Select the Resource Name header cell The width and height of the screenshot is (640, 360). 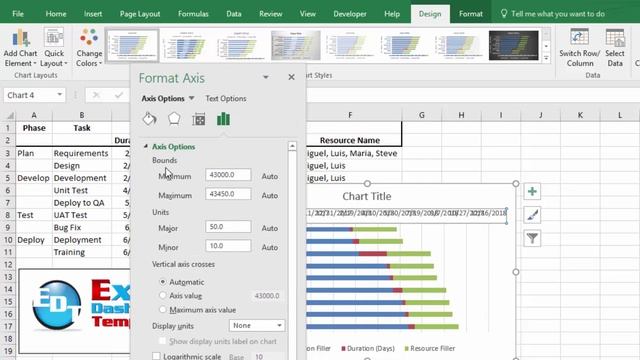click(x=350, y=140)
